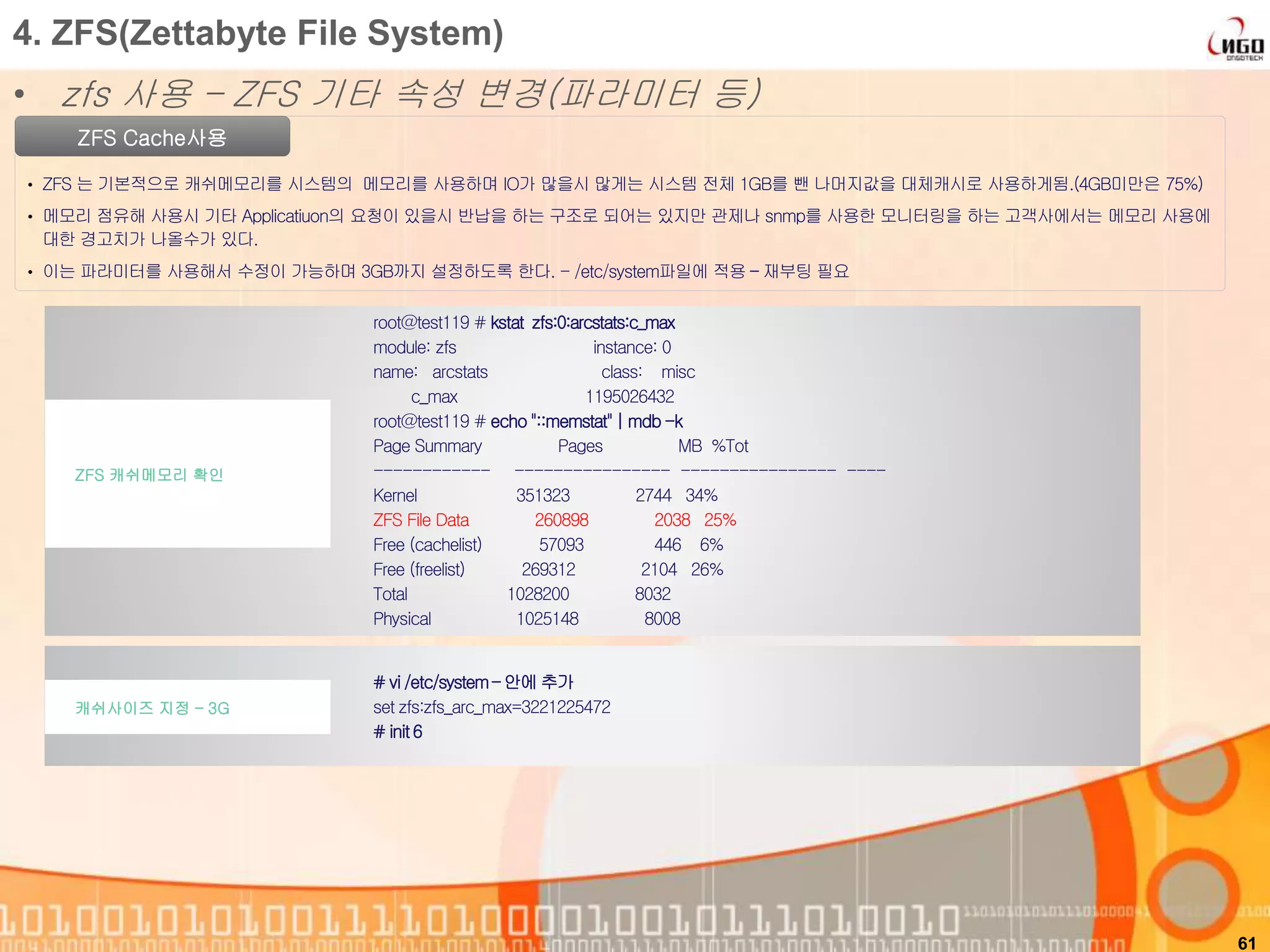Click the 'Free (freelist)' row label

click(x=419, y=570)
